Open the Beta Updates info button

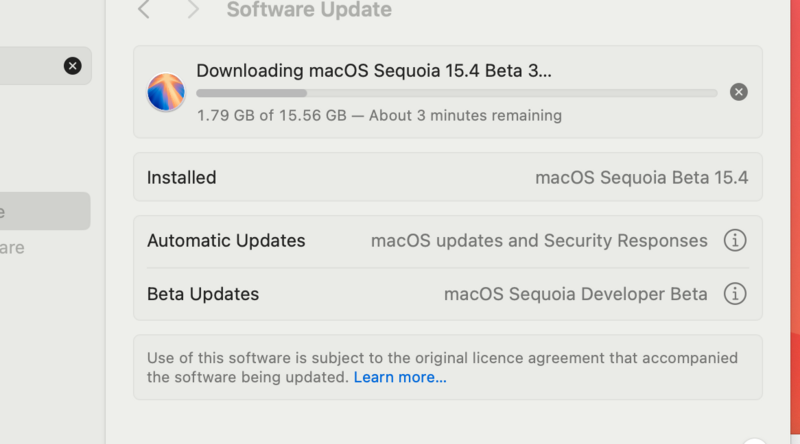735,294
